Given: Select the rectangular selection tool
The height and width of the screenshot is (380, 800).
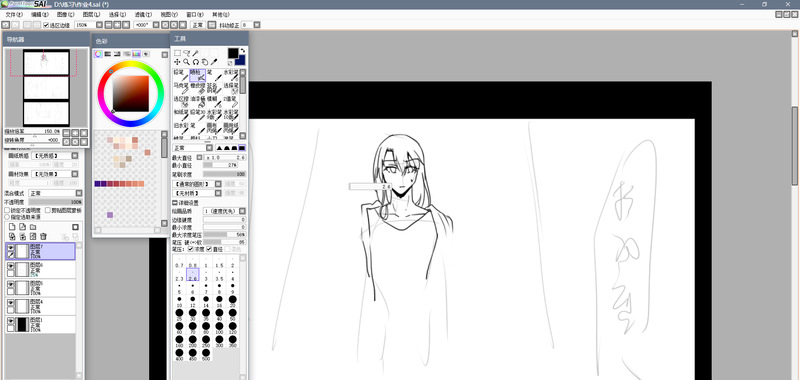Looking at the screenshot, I should [177, 53].
